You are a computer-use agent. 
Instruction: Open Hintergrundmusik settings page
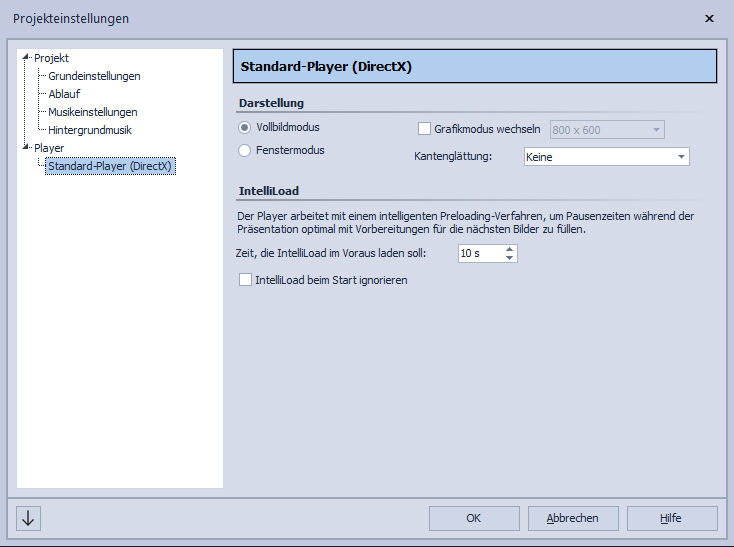90,130
